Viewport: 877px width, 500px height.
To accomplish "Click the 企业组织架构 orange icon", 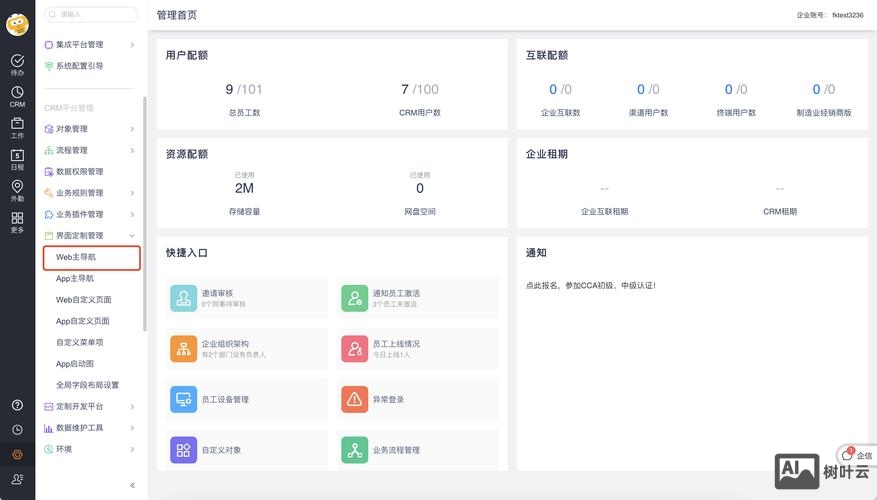I will [183, 348].
